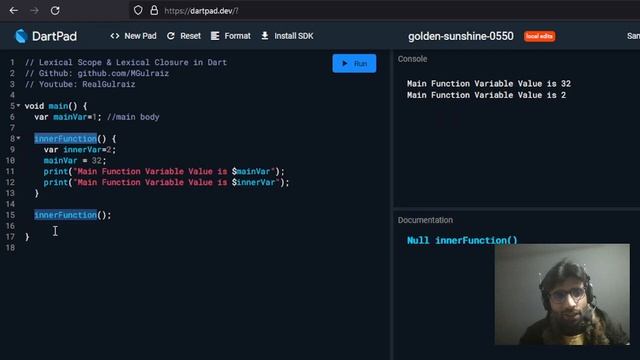Click the browser back arrow
The image size is (640, 360).
pyautogui.click(x=13, y=11)
